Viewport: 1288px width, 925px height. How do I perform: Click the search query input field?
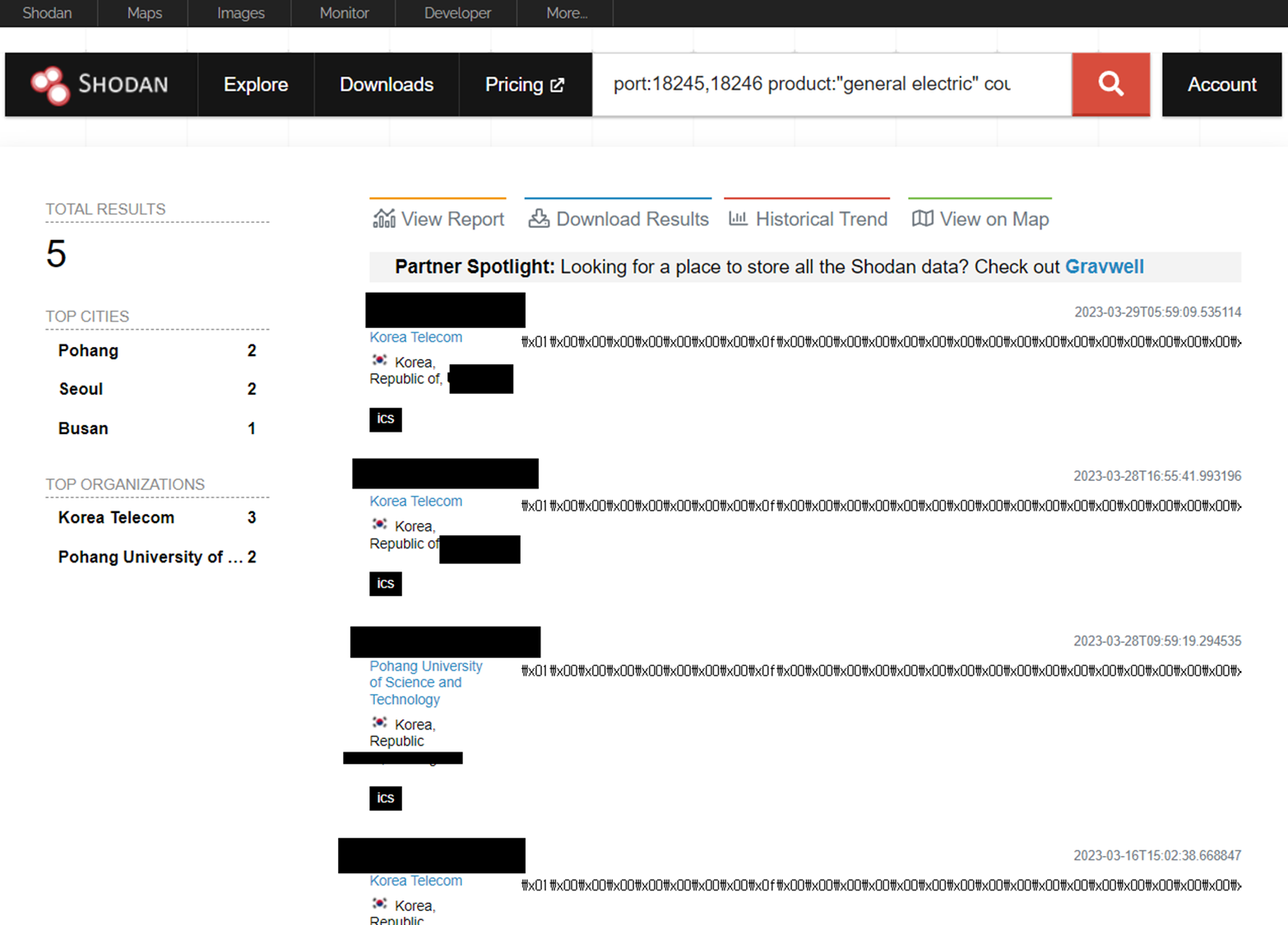click(x=832, y=84)
